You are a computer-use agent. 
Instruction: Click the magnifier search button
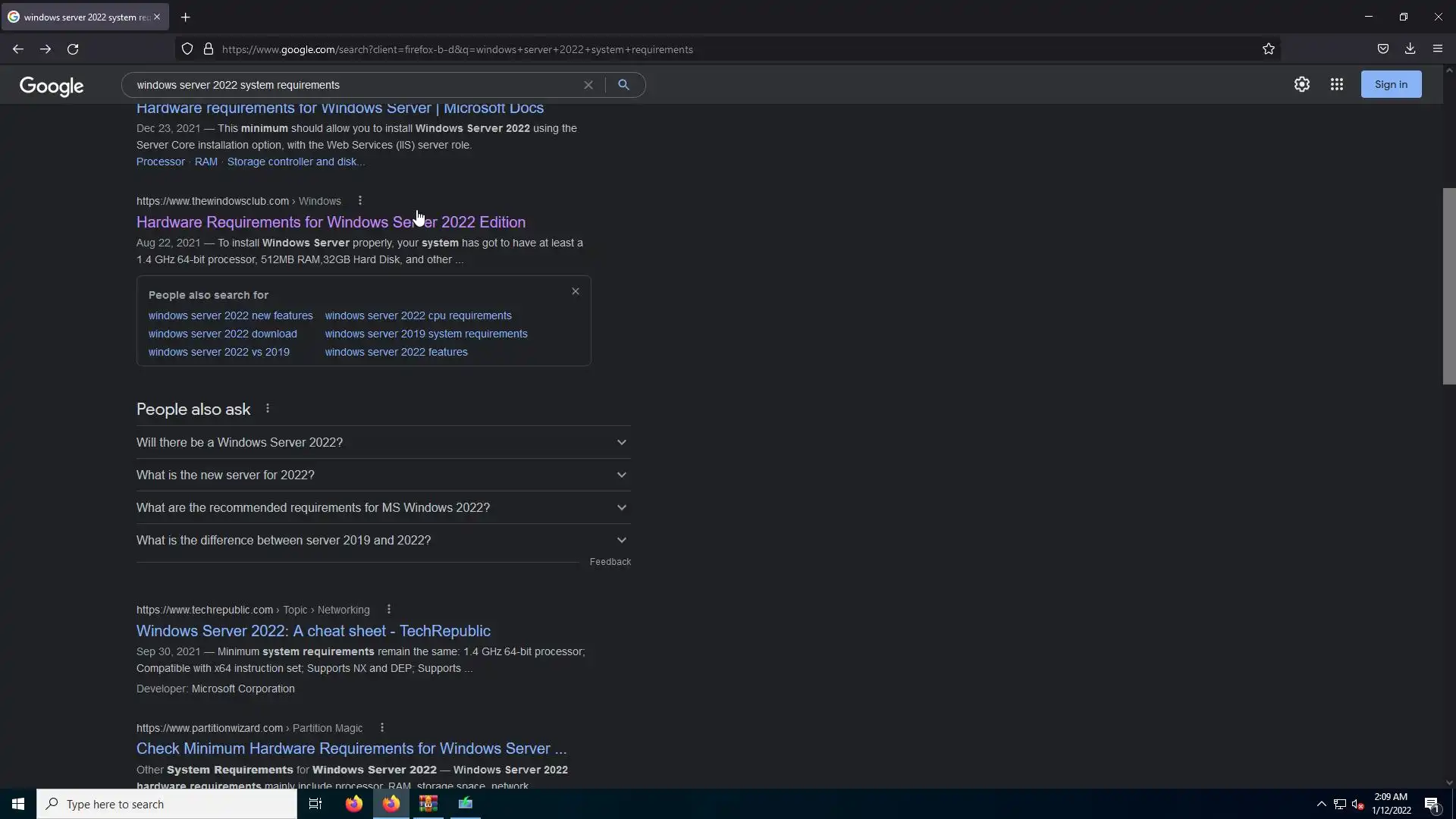(623, 85)
